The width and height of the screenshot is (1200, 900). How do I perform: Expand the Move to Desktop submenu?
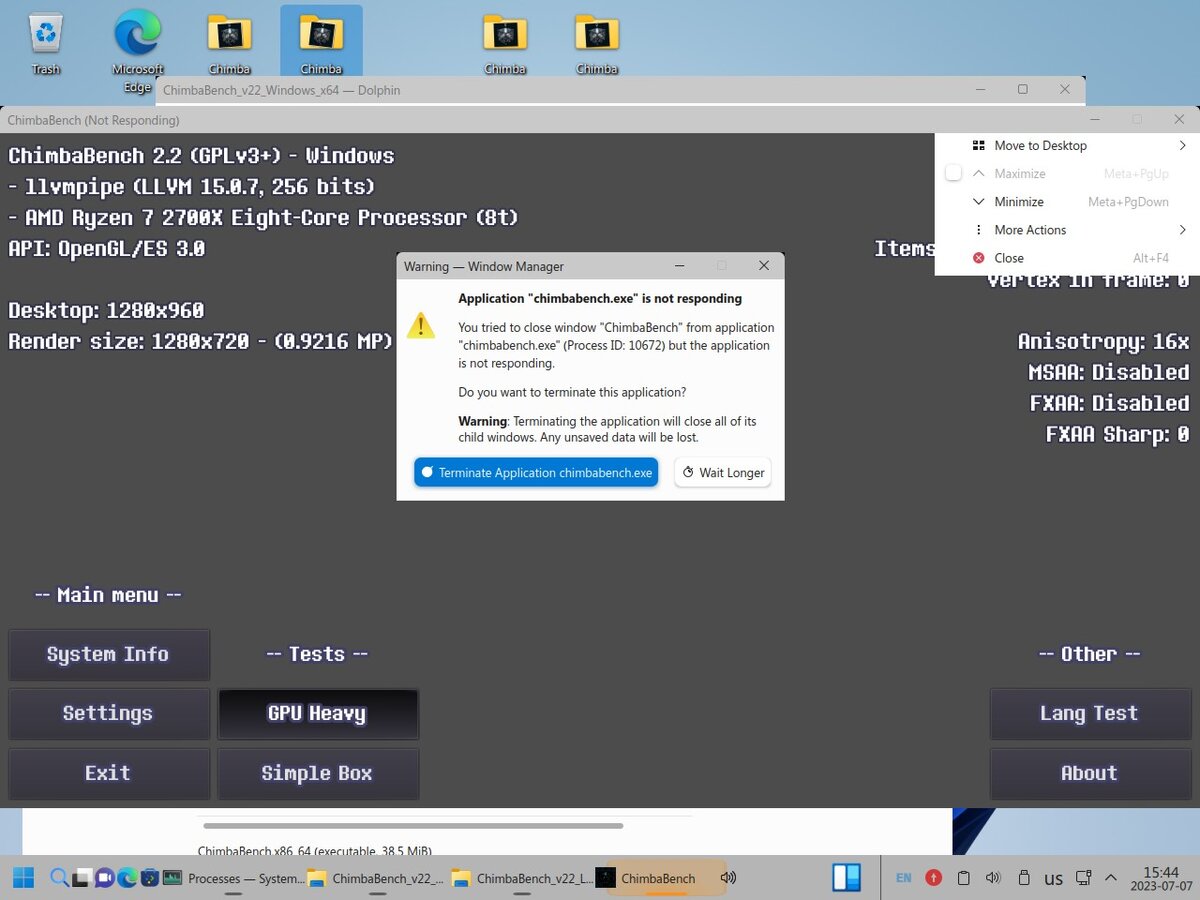(1041, 145)
